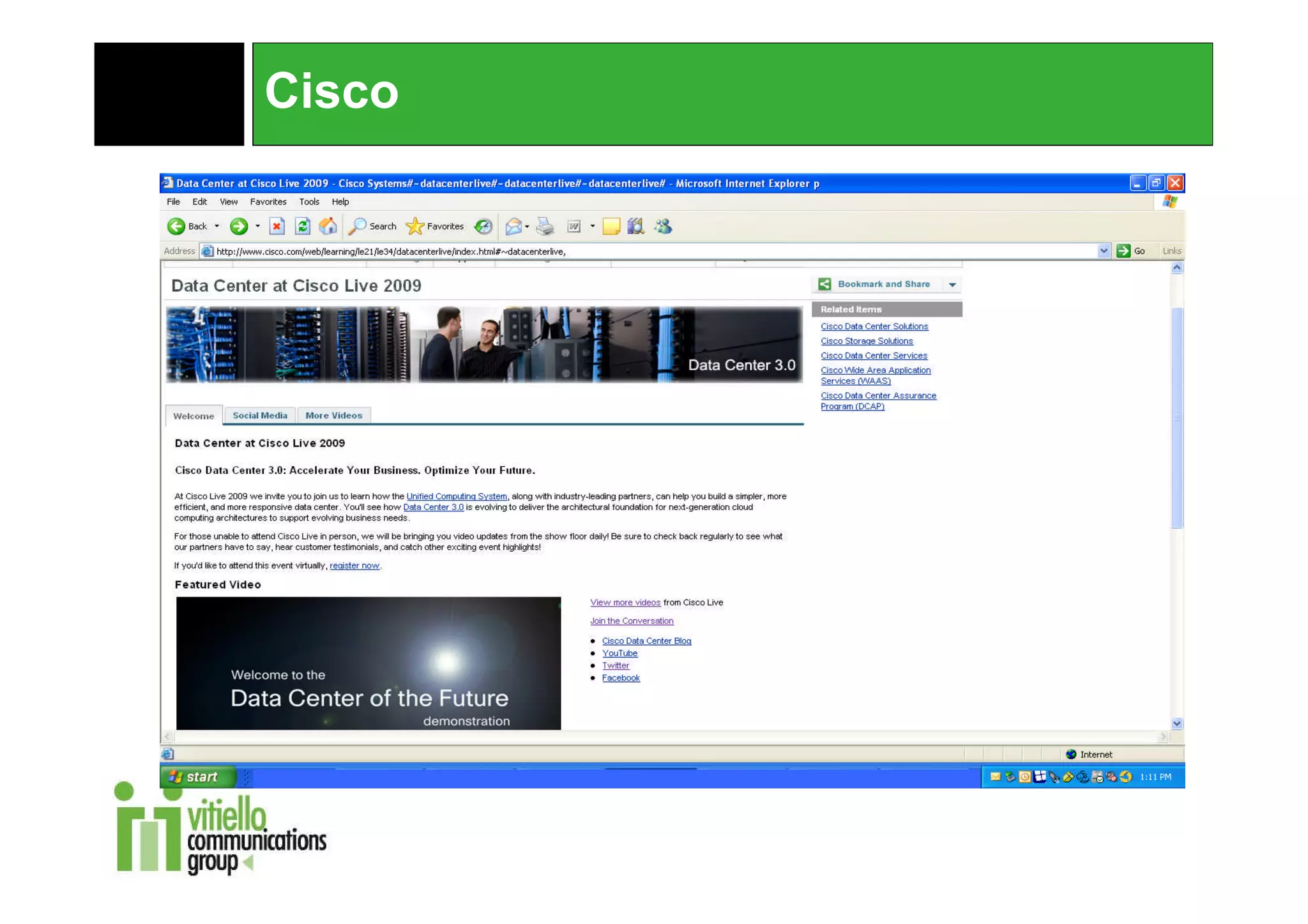
Task: Click the register now link
Action: point(354,565)
